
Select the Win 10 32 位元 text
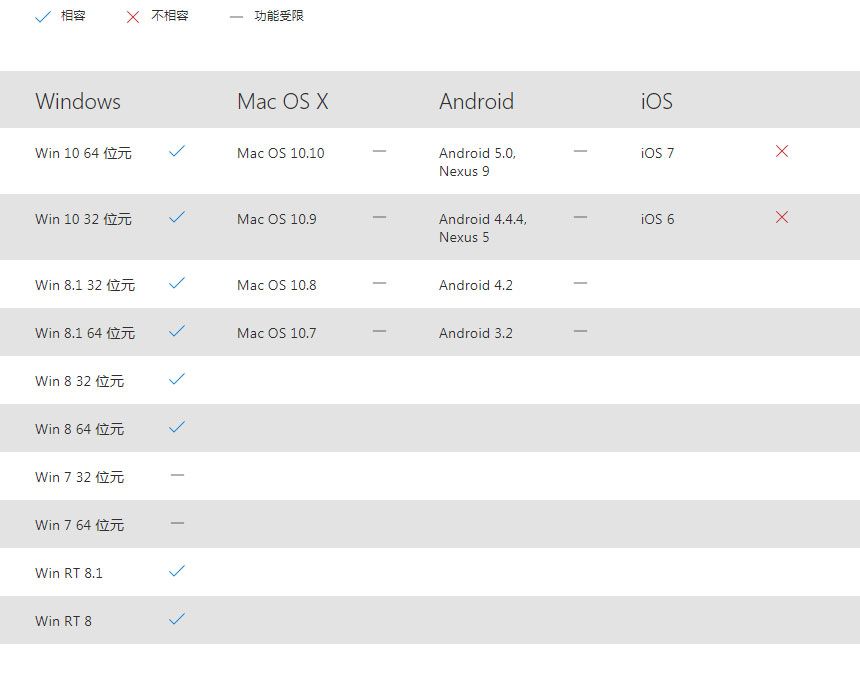tap(83, 219)
